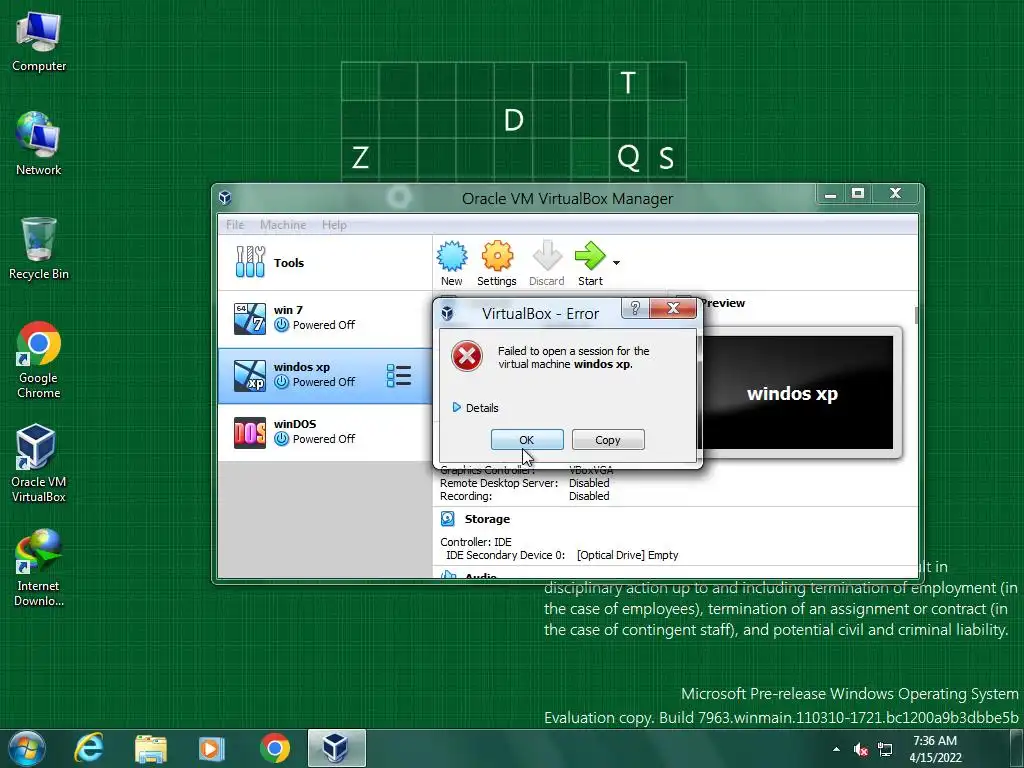The width and height of the screenshot is (1024, 768).
Task: Open Oracle VM VirtualBox desktop shortcut
Action: click(39, 463)
